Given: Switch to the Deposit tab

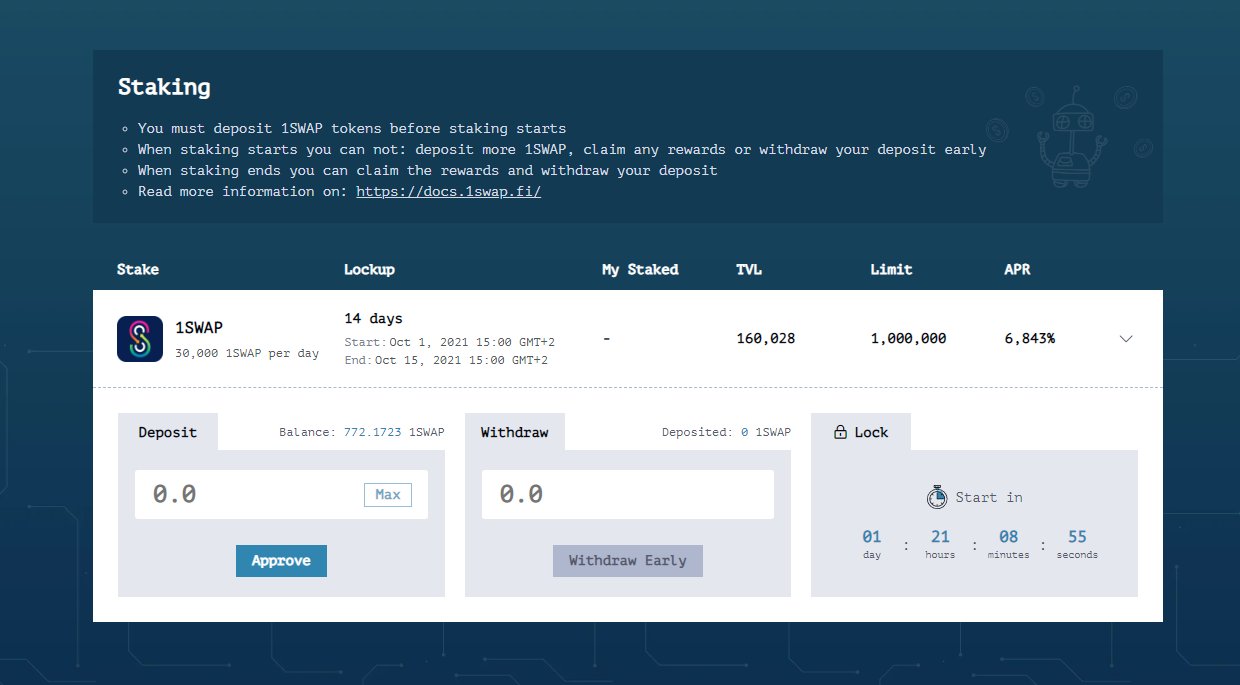Looking at the screenshot, I should [x=167, y=432].
